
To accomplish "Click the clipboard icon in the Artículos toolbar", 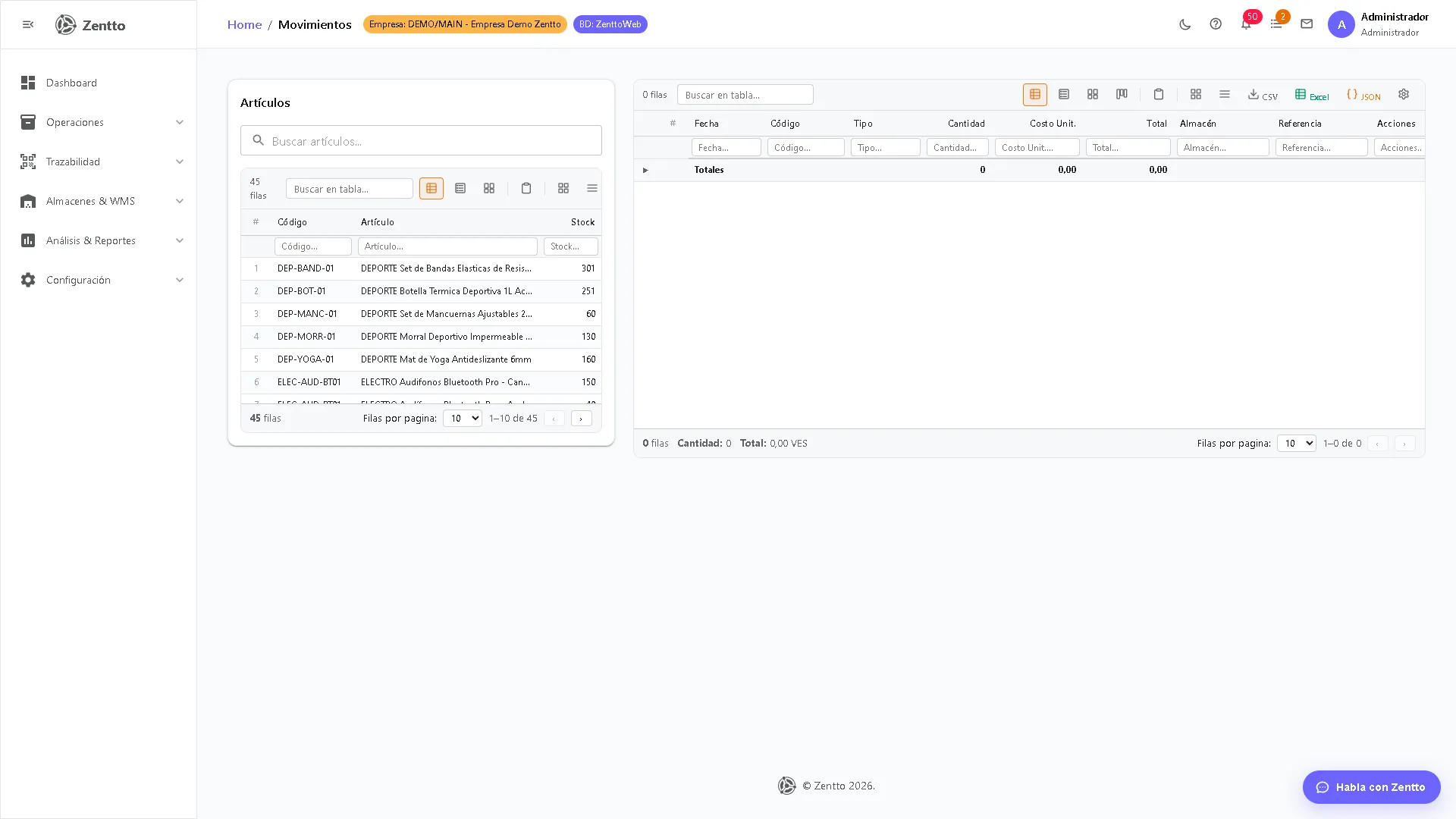I will click(x=526, y=188).
